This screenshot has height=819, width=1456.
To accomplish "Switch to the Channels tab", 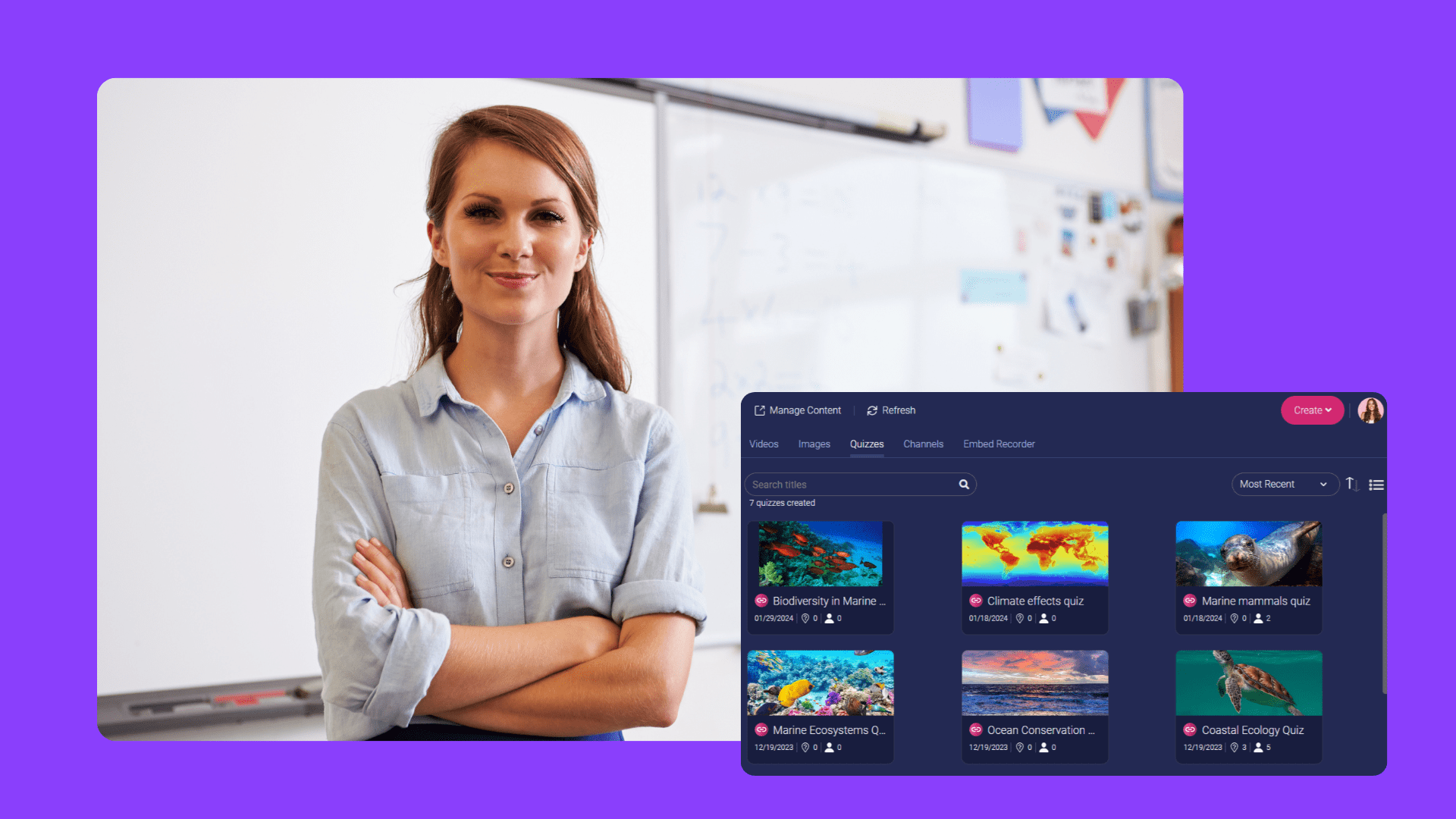I will tap(921, 444).
